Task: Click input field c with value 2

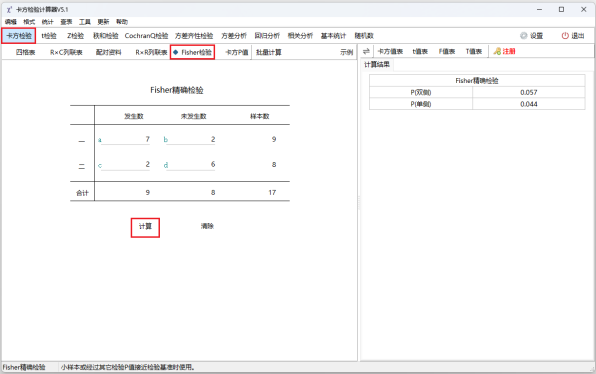Action: click(125, 165)
